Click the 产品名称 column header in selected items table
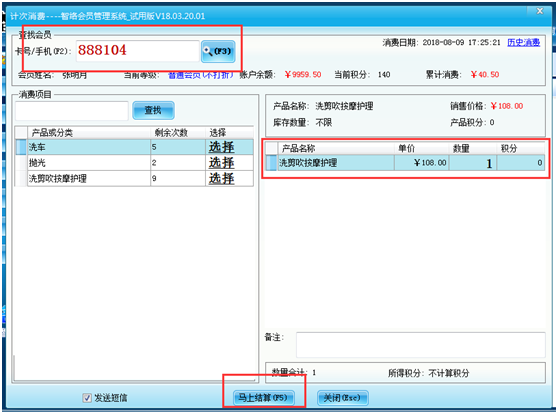Screen dimensions: 558x414 [x=336, y=148]
